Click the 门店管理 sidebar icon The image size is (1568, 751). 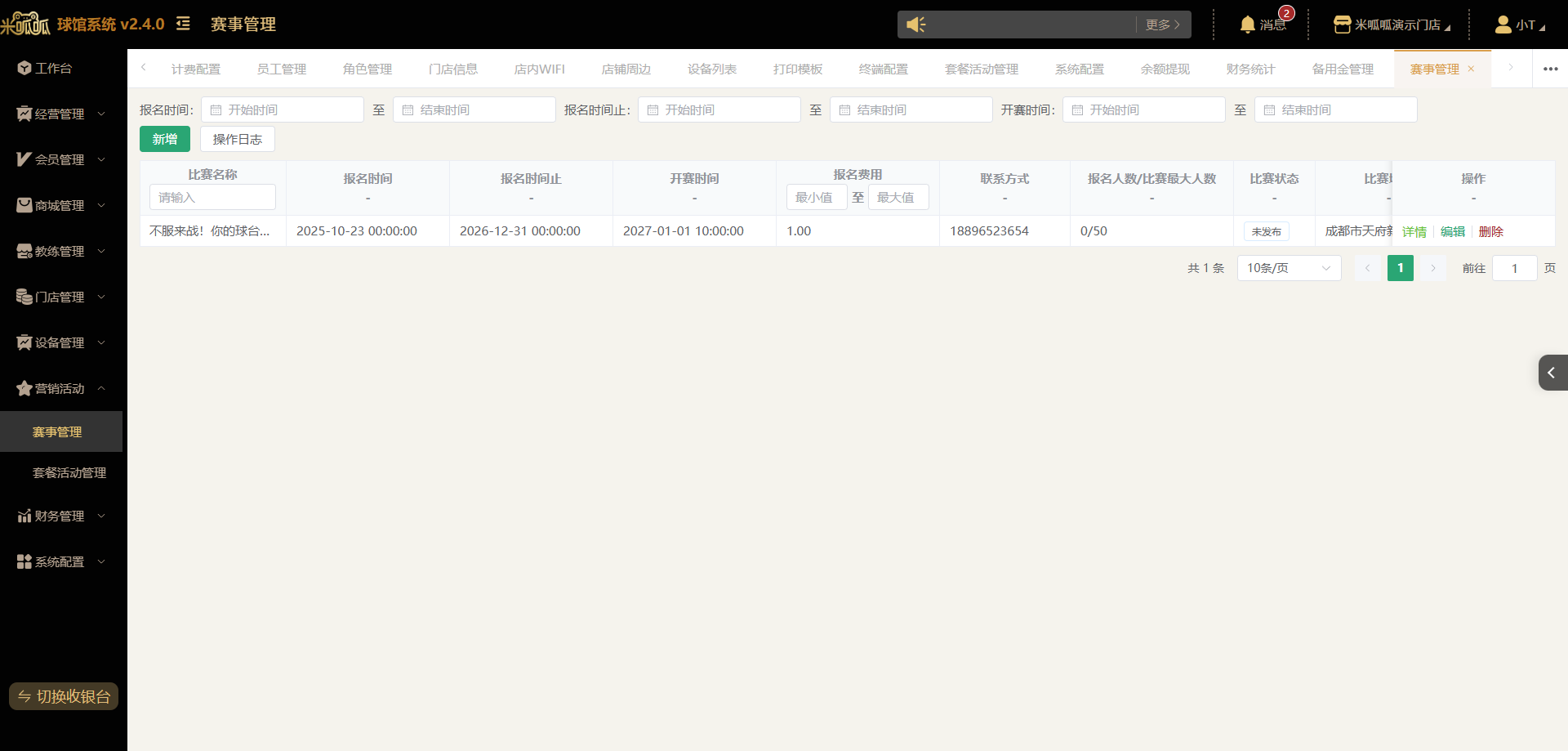(x=24, y=297)
